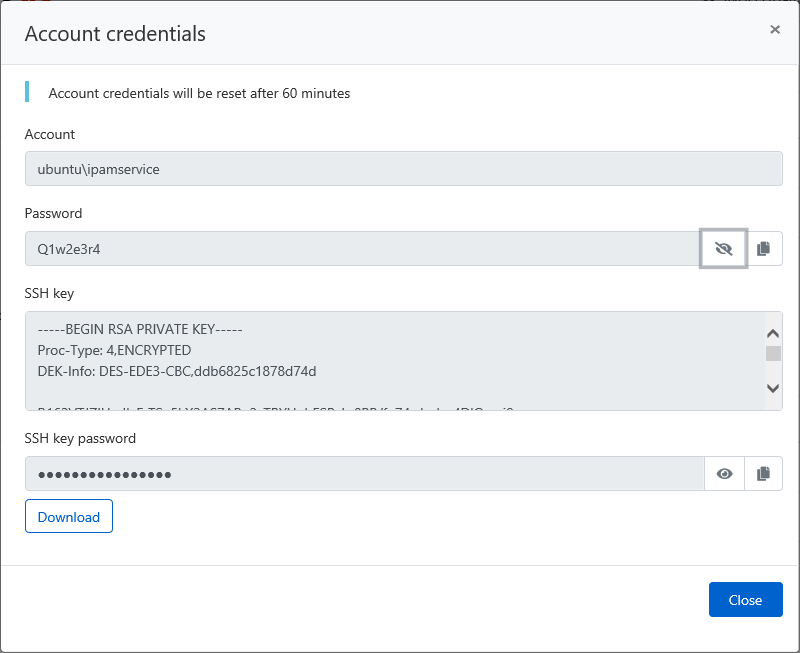Click the Account field showing ubuntu\ipamservice
The width and height of the screenshot is (800, 653).
pyautogui.click(x=403, y=169)
